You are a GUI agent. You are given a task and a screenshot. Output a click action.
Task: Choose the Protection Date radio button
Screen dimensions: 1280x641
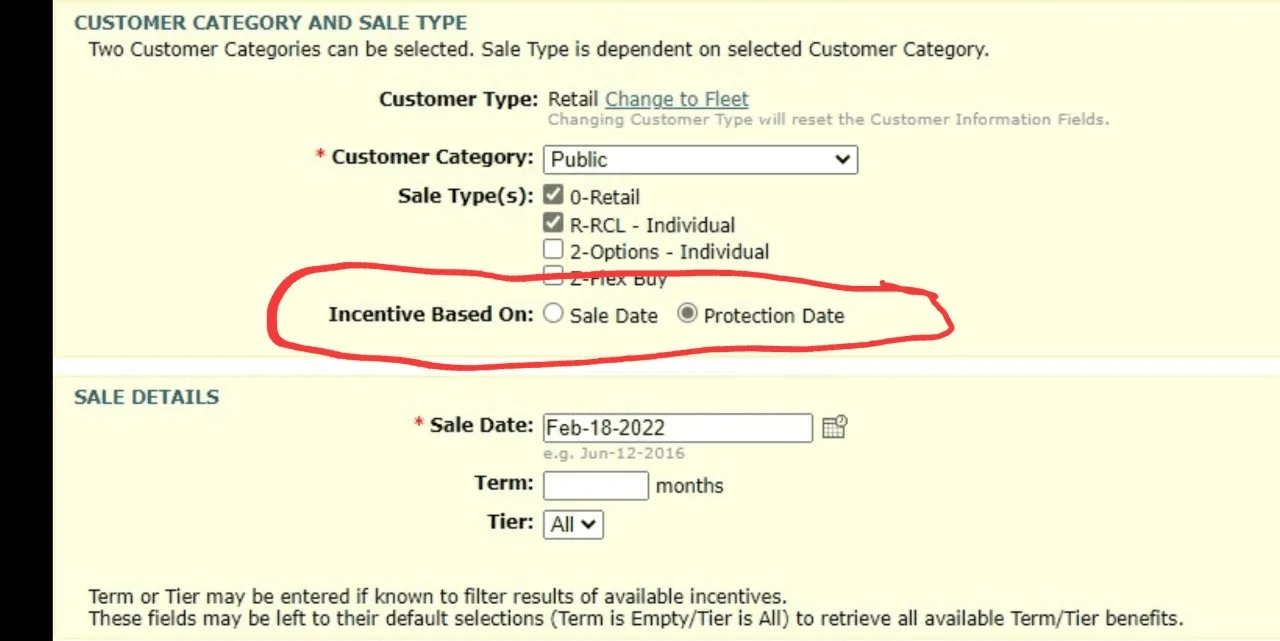point(687,314)
